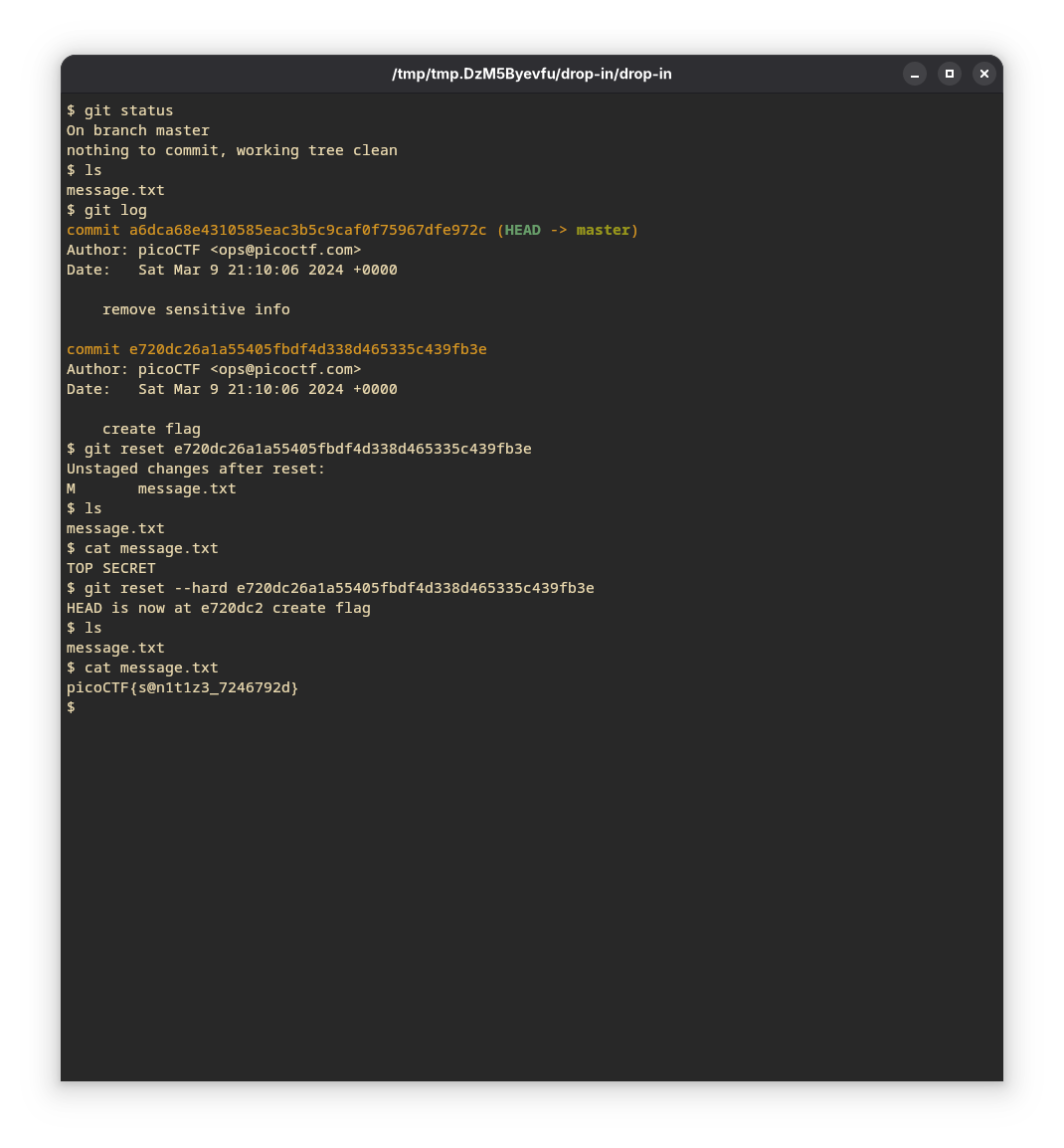Screen dimensions: 1064x1148
Task: Click 'Unstaged changes after reset:' line
Action: click(x=196, y=469)
